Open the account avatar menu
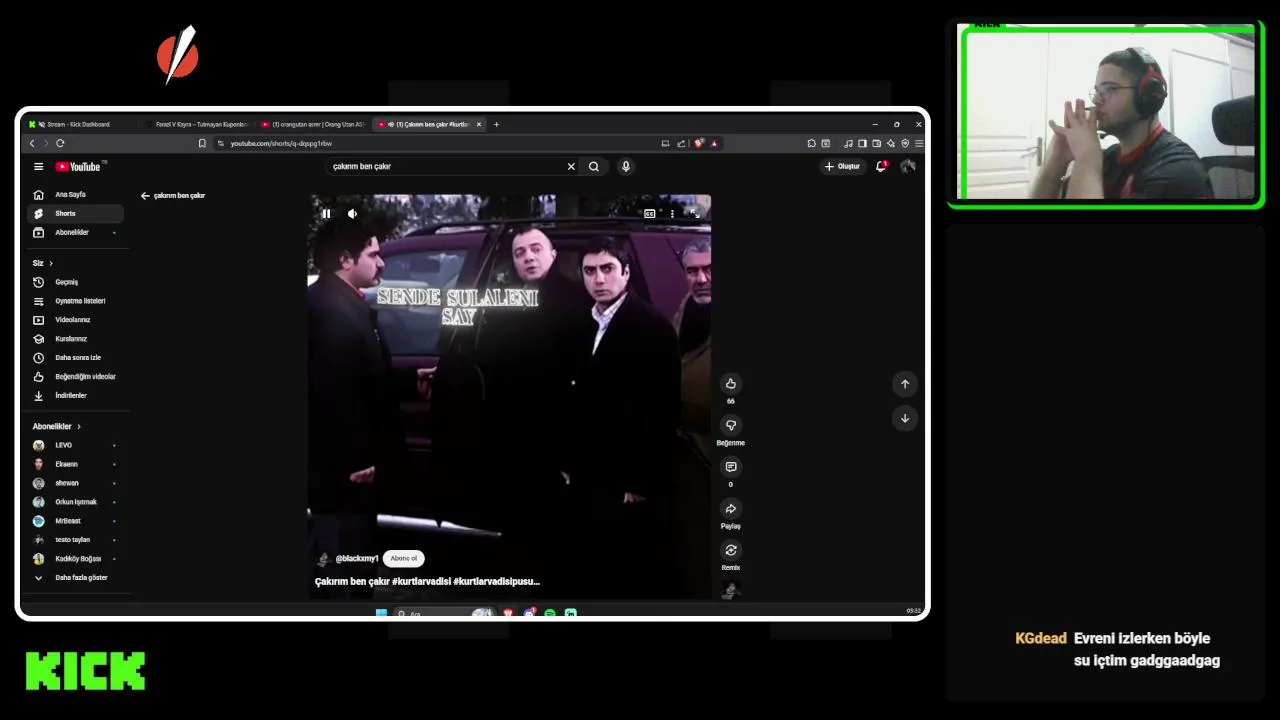The height and width of the screenshot is (720, 1280). [x=908, y=167]
